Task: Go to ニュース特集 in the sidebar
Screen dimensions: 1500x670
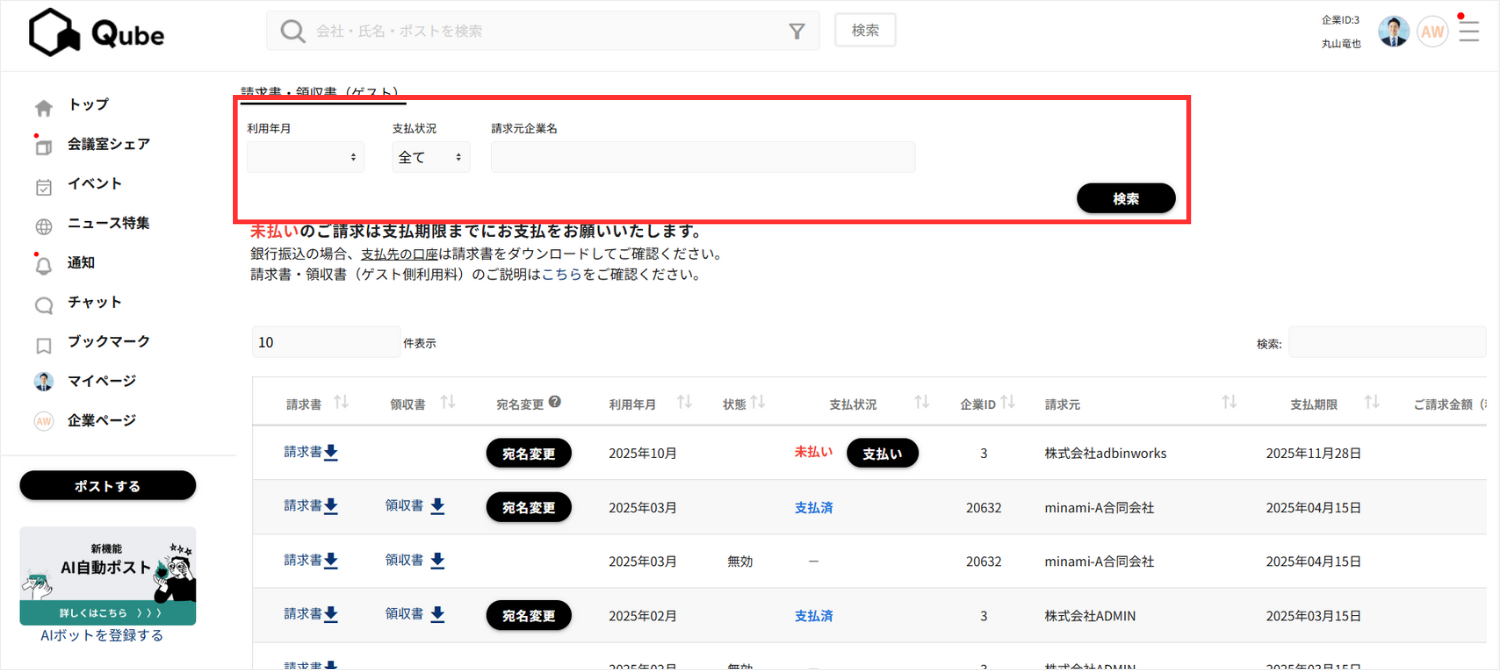Action: click(x=108, y=223)
